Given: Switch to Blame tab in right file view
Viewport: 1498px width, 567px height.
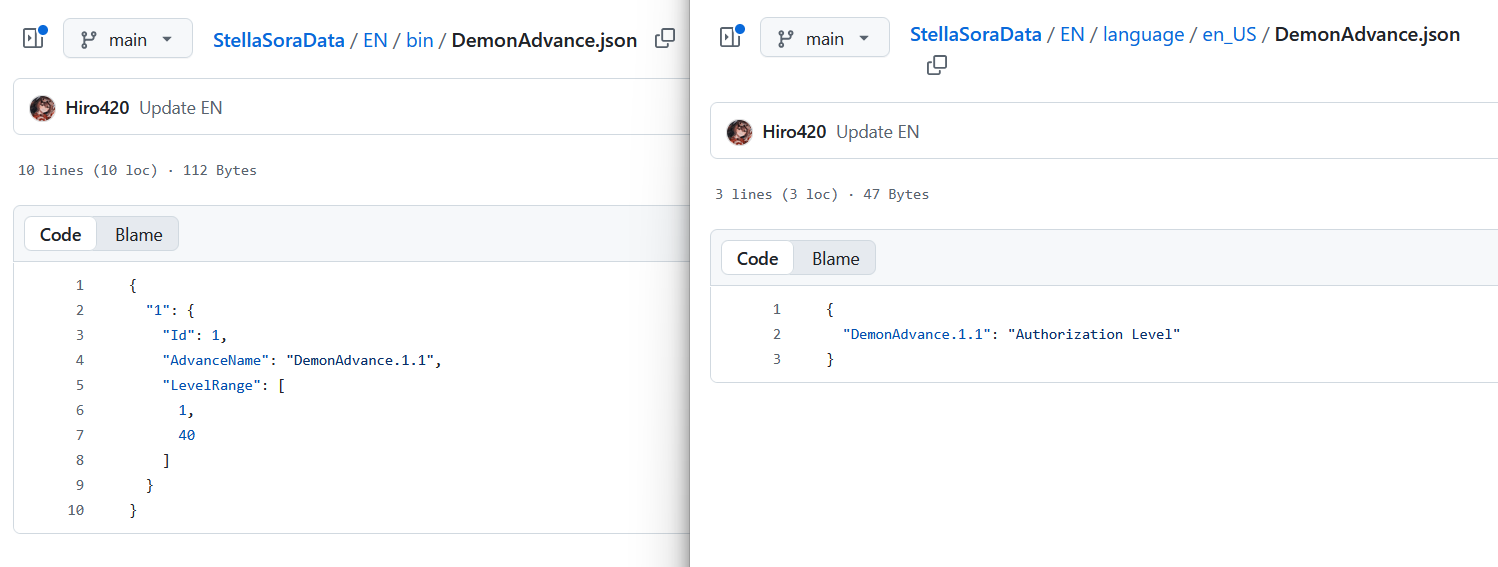Looking at the screenshot, I should click(x=835, y=258).
